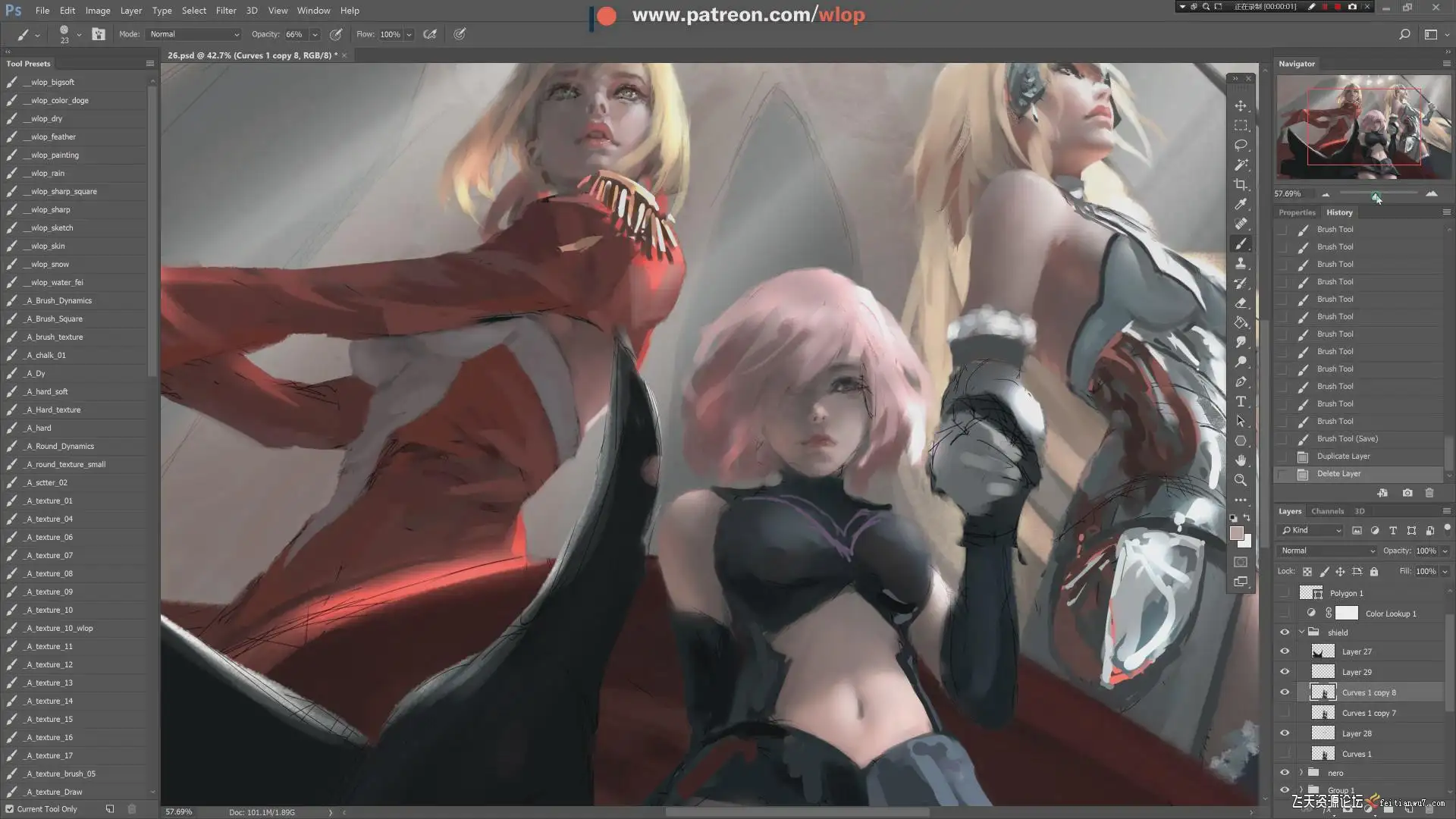1456x819 pixels.
Task: Select the Hand tool
Action: (x=1241, y=460)
